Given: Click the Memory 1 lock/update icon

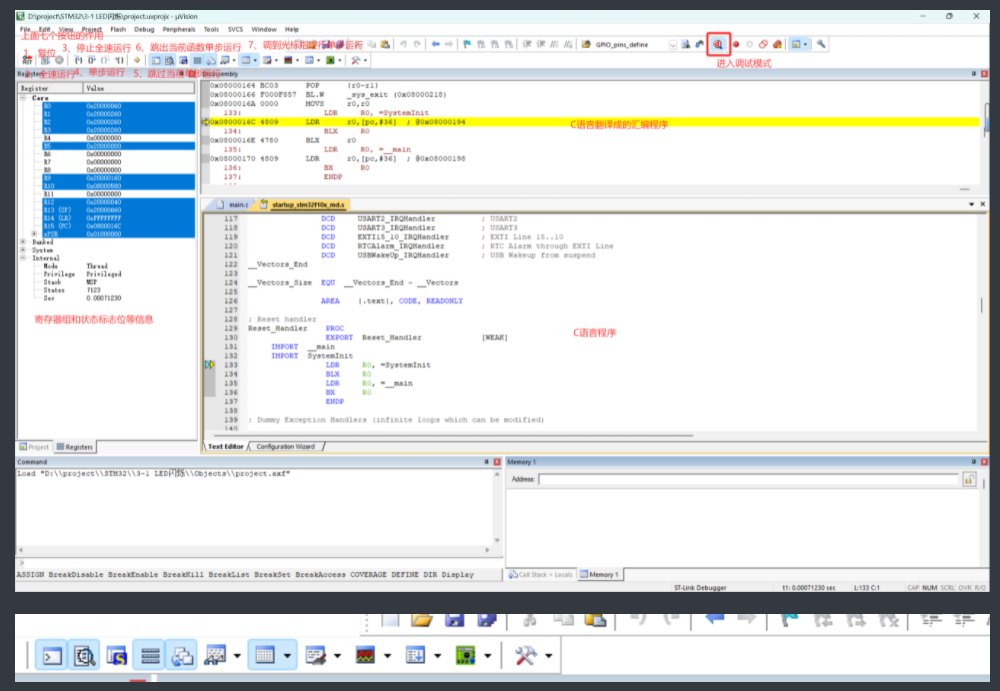Looking at the screenshot, I should [969, 479].
